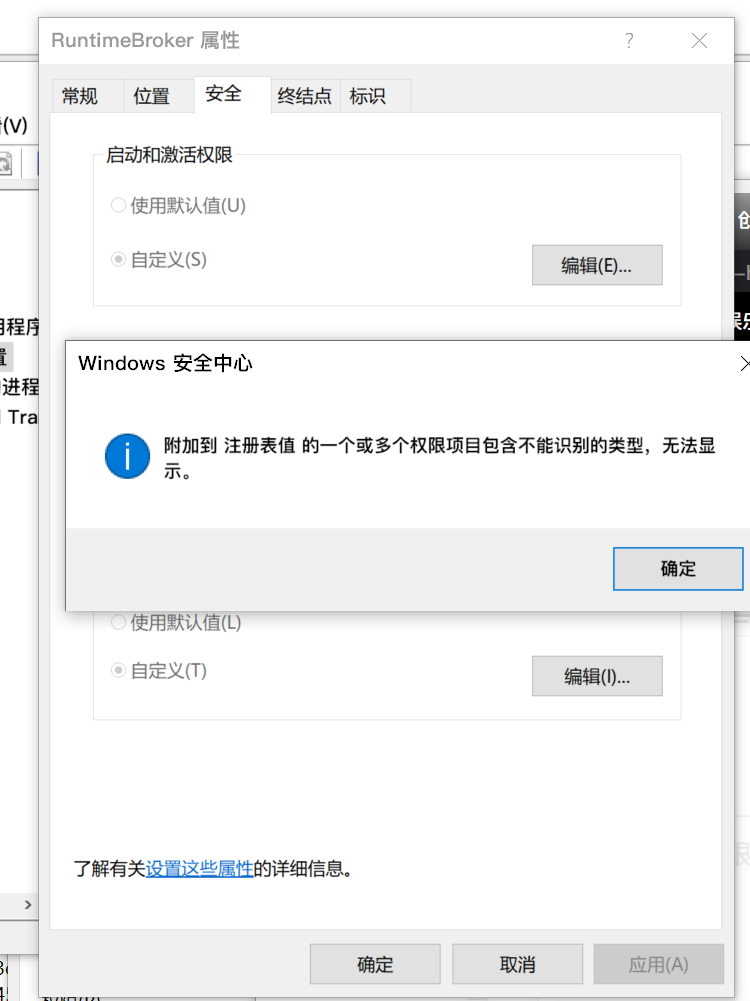Image resolution: width=750 pixels, height=1001 pixels.
Task: Switch to the 常规 tab
Action: point(80,96)
